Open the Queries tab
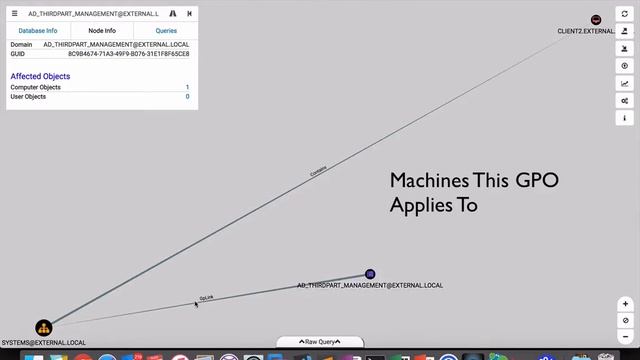This screenshot has width=640, height=360. point(166,31)
